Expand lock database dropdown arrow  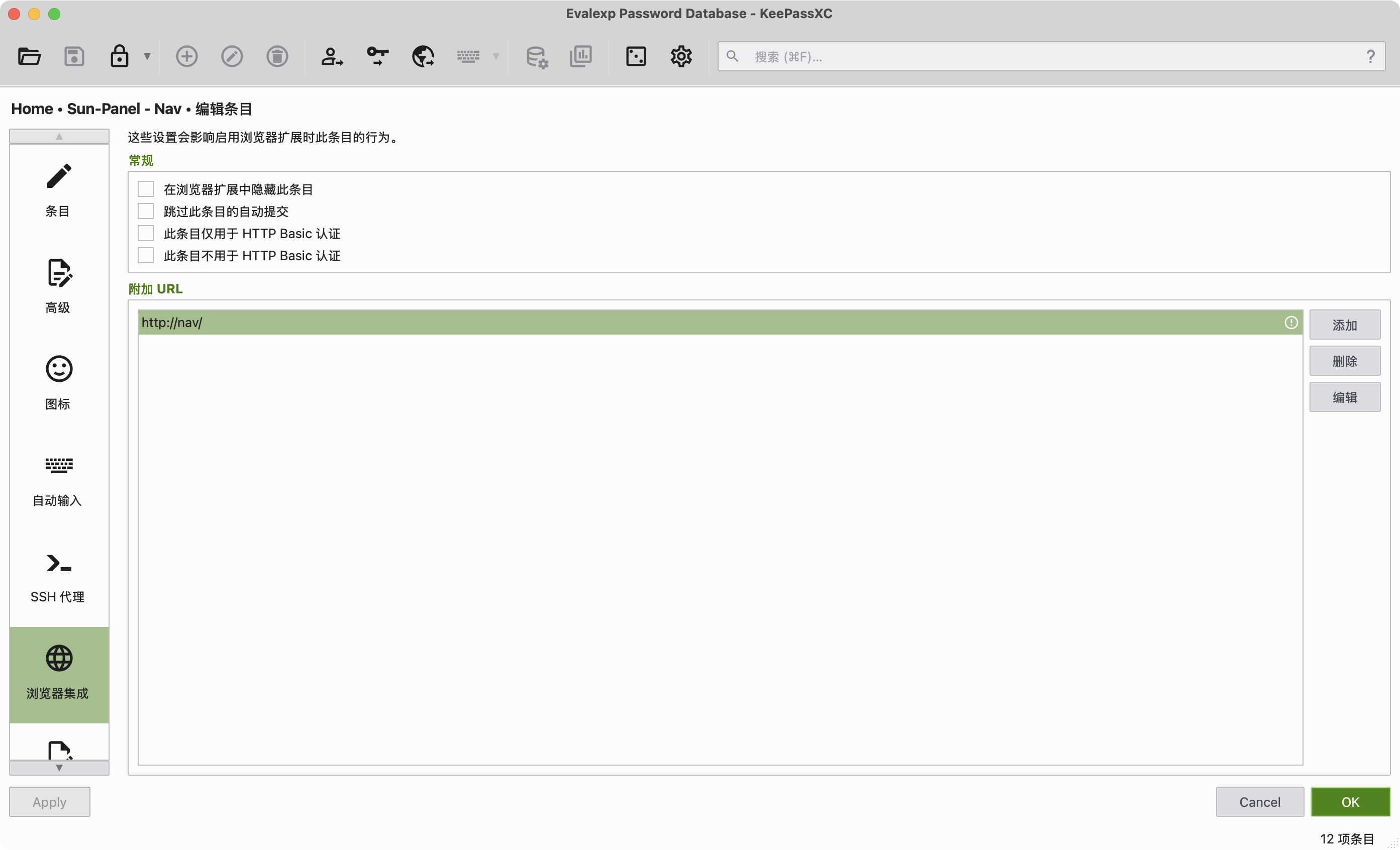(x=147, y=56)
